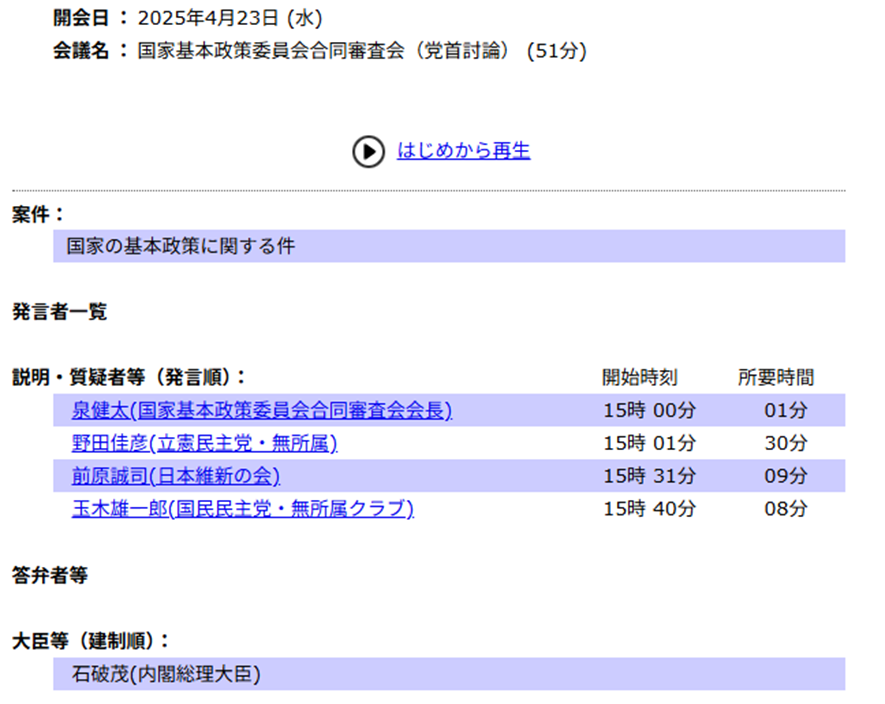885x704 pixels.
Task: Click the 石破茂(内閣総理大臣) row
Action: 449,674
